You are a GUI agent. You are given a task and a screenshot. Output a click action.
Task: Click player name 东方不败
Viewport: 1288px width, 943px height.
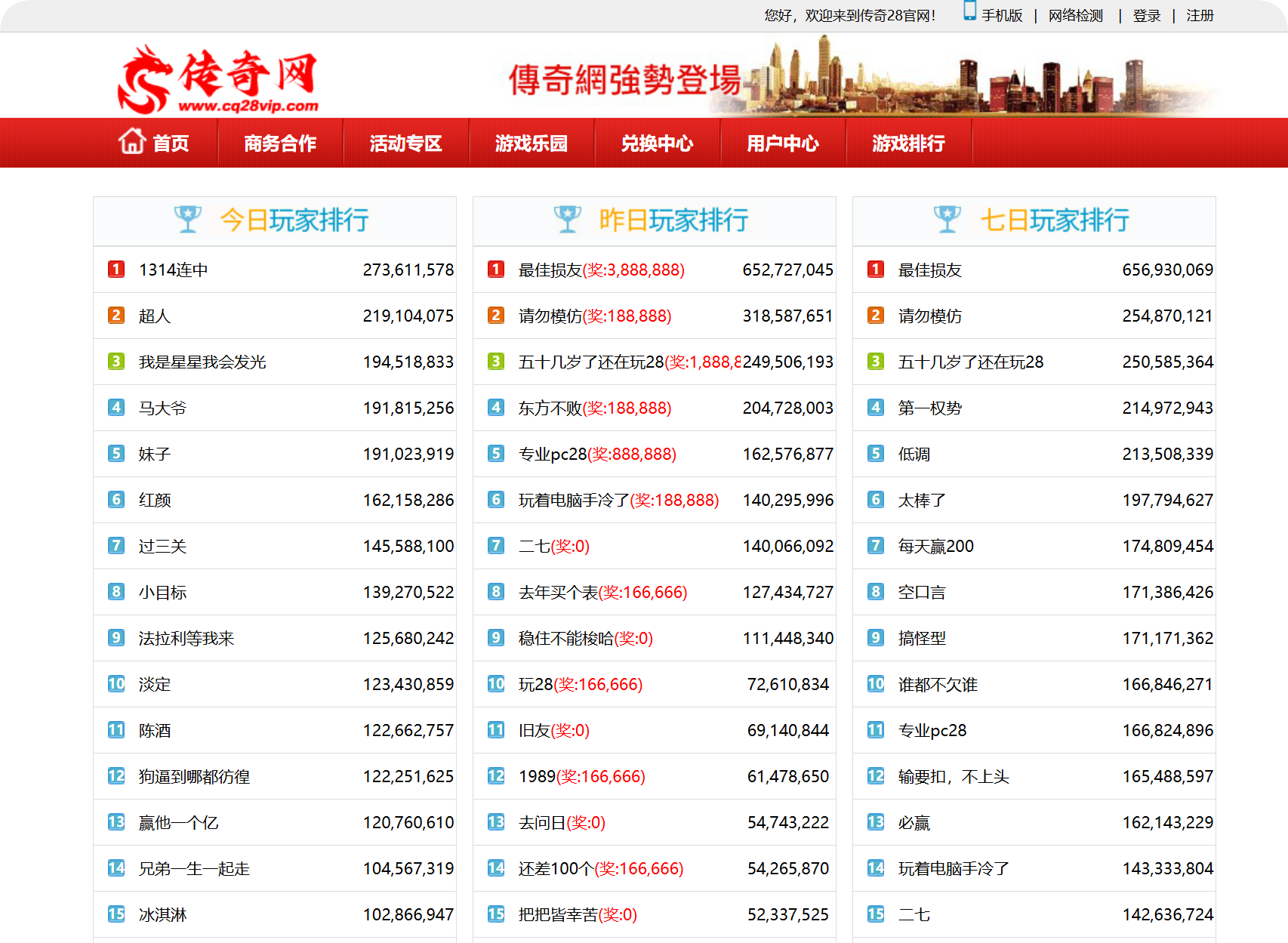(550, 408)
